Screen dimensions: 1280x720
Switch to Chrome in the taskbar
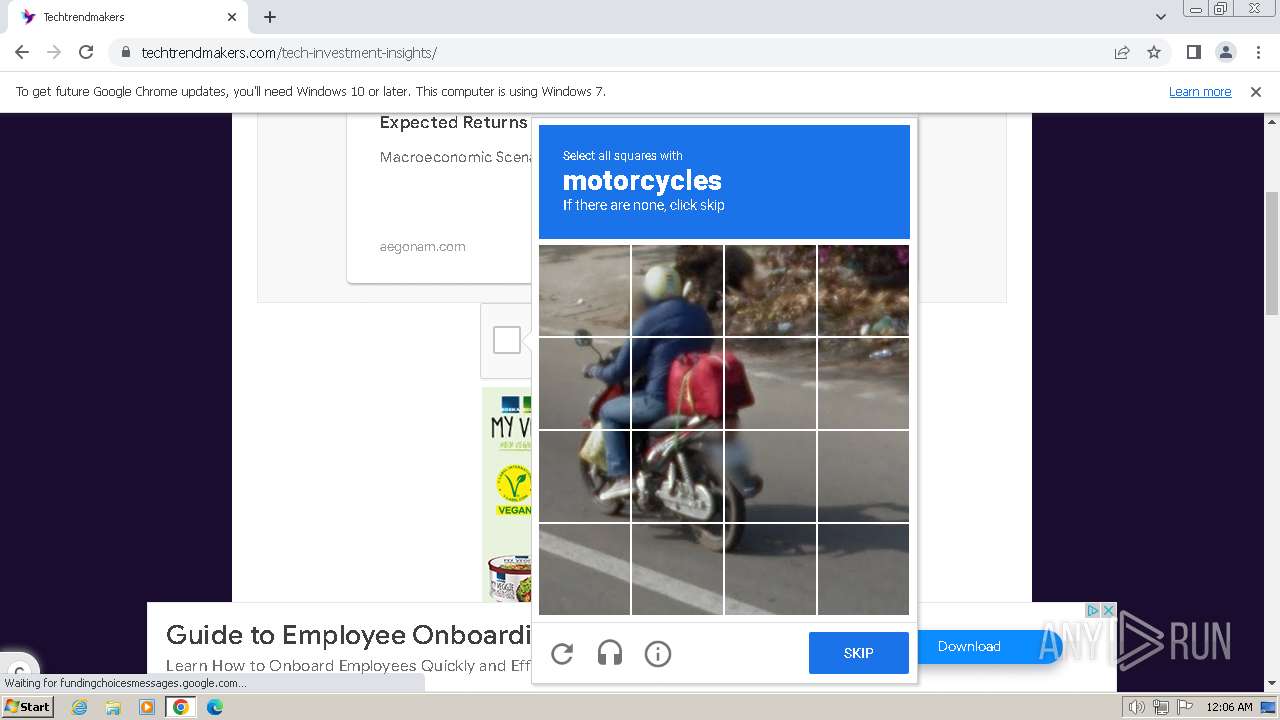tap(181, 707)
